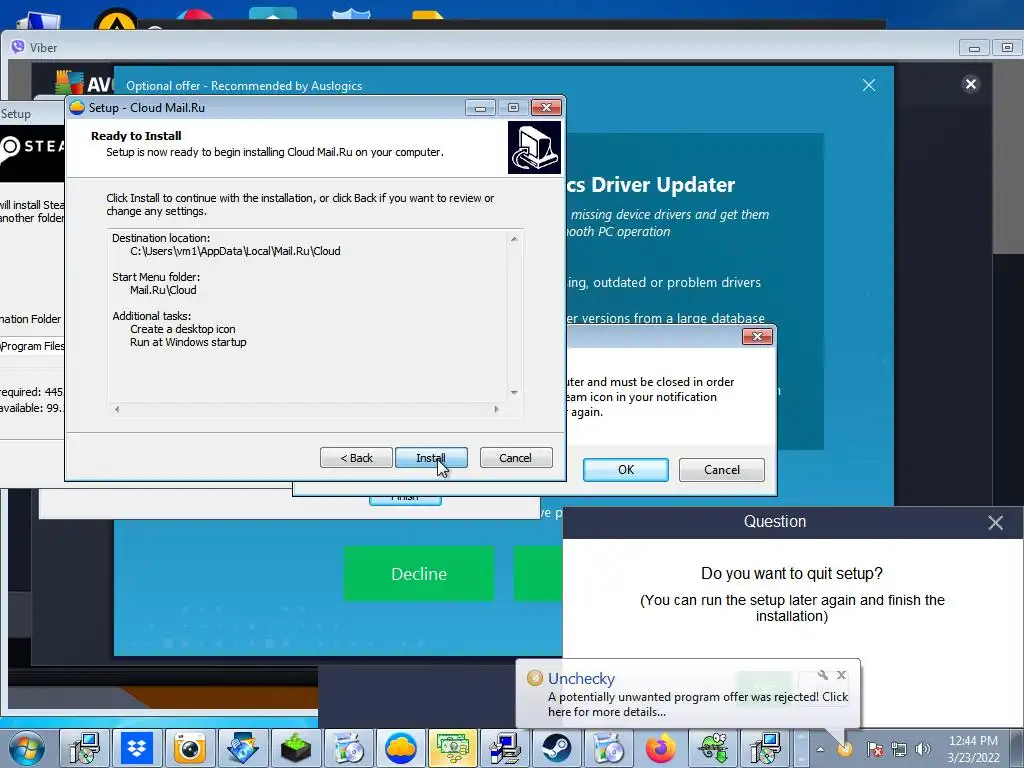The height and width of the screenshot is (768, 1024).
Task: Go Back in Cloud Mail.Ru setup
Action: pos(356,458)
